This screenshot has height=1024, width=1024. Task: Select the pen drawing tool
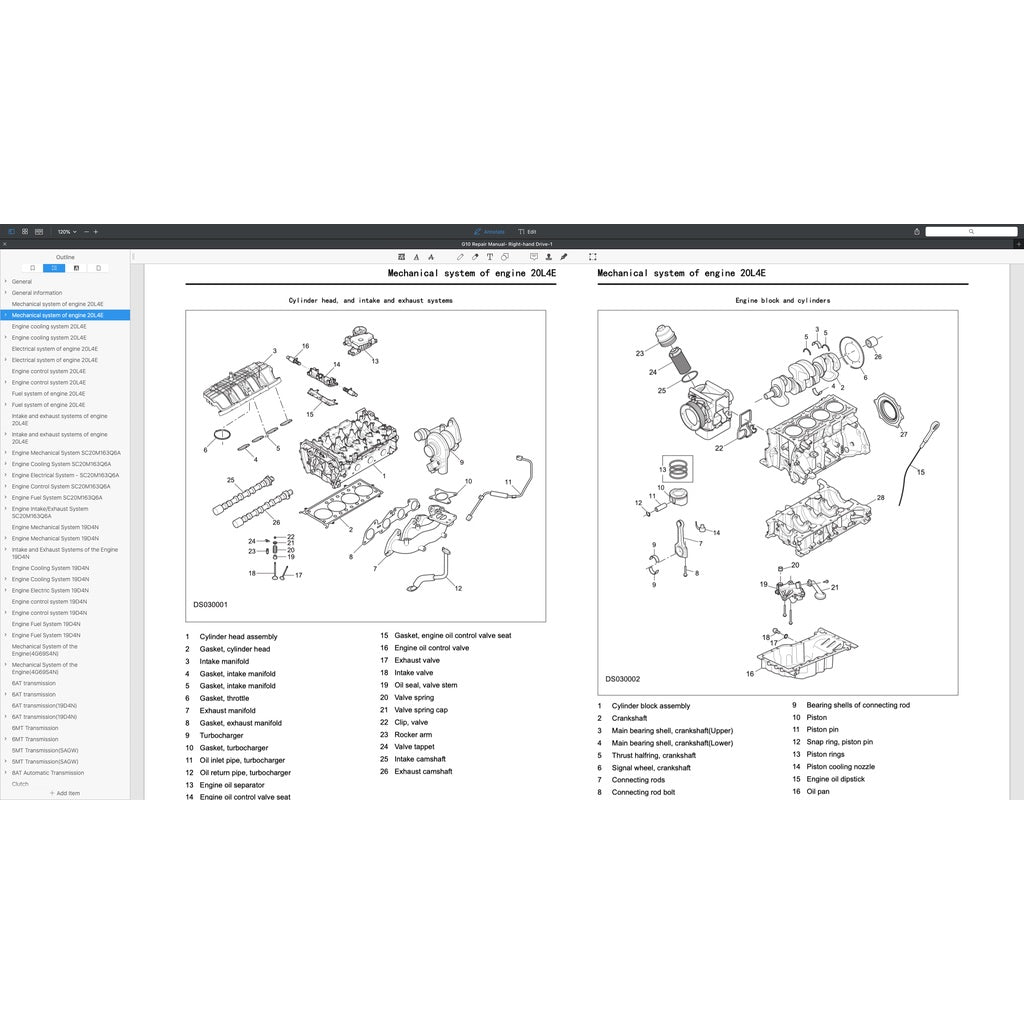point(459,257)
